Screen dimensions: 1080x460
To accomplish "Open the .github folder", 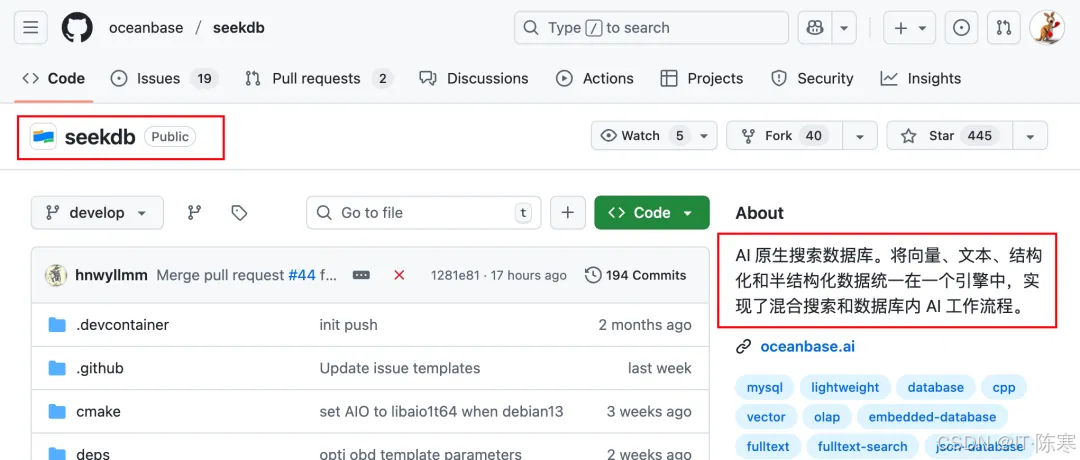I will pos(99,368).
